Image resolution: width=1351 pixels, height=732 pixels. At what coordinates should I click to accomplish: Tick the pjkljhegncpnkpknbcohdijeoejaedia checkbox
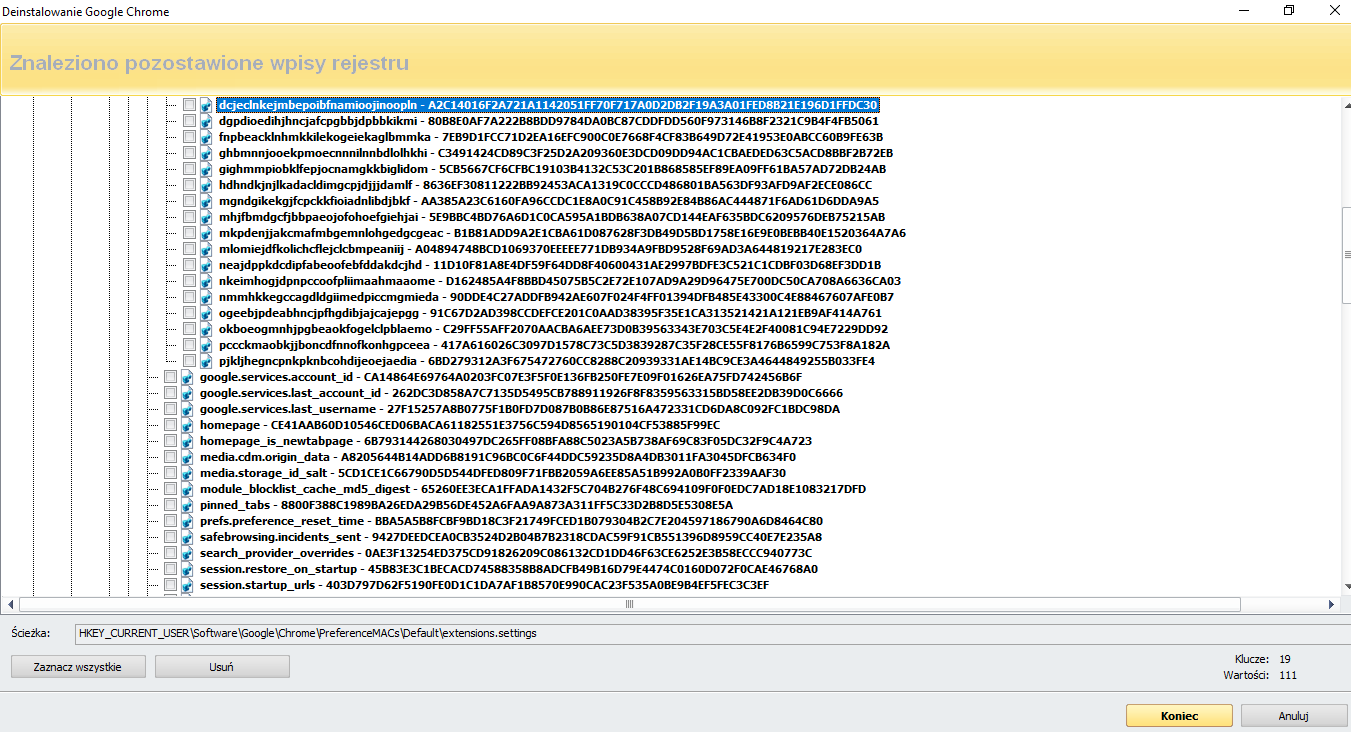point(189,361)
